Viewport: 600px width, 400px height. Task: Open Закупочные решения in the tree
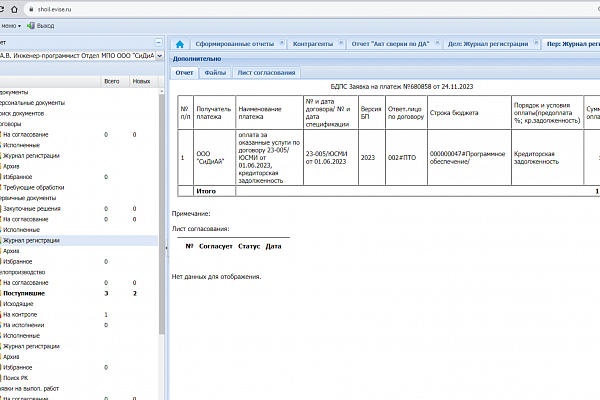click(x=32, y=209)
